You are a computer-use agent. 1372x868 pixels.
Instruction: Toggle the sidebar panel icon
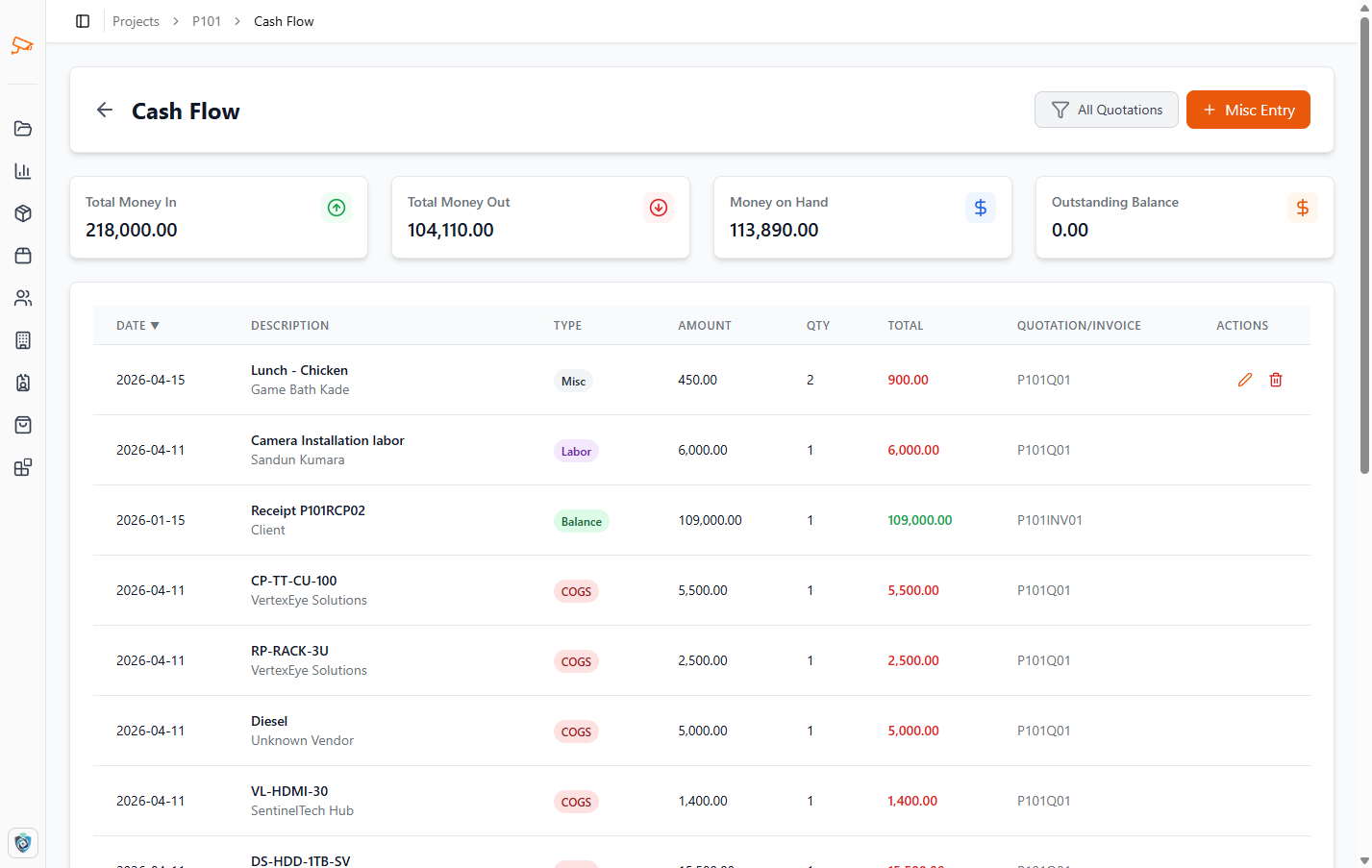83,21
